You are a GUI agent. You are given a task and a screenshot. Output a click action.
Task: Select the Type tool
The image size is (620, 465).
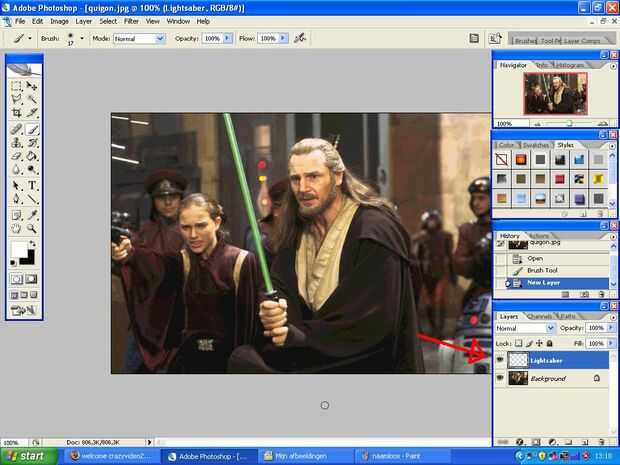point(32,185)
